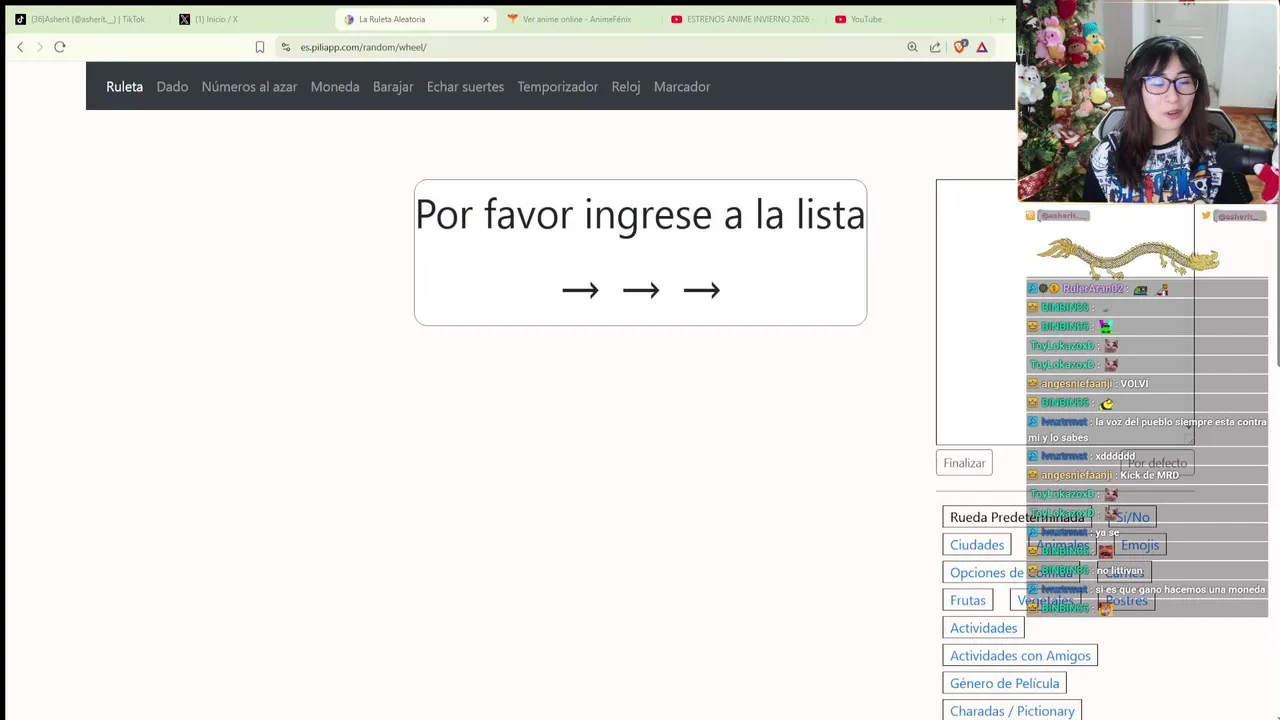This screenshot has width=1280, height=720.
Task: Click chat message 'VOLVÍ' from angesniefaanji
Action: (x=1134, y=384)
